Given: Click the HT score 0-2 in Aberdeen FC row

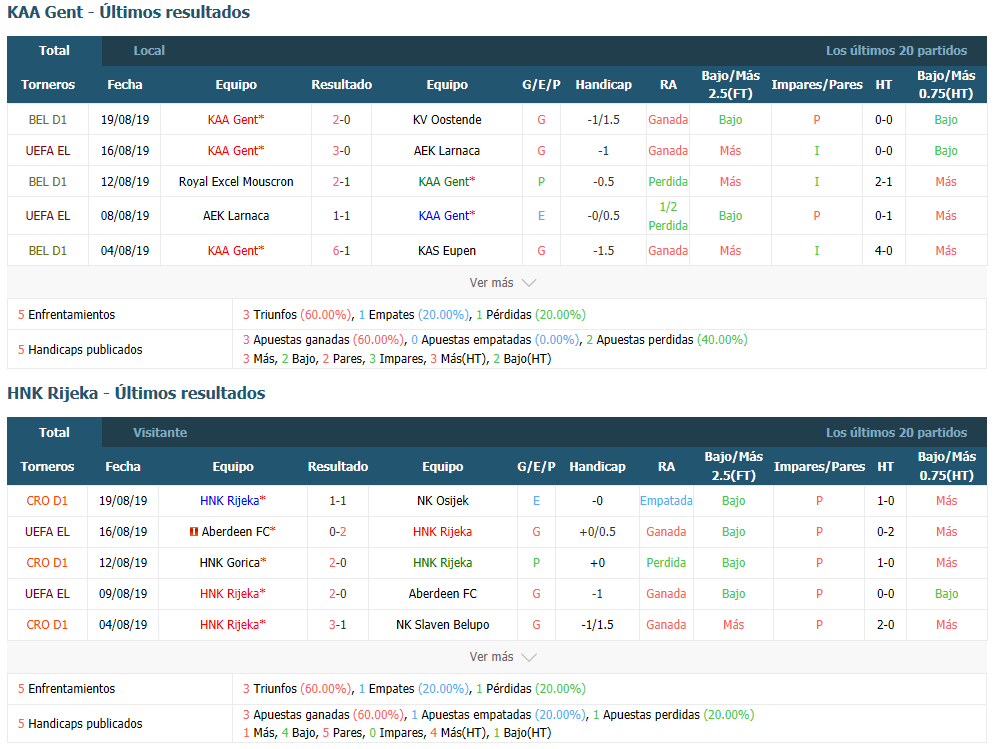Looking at the screenshot, I should tap(885, 532).
